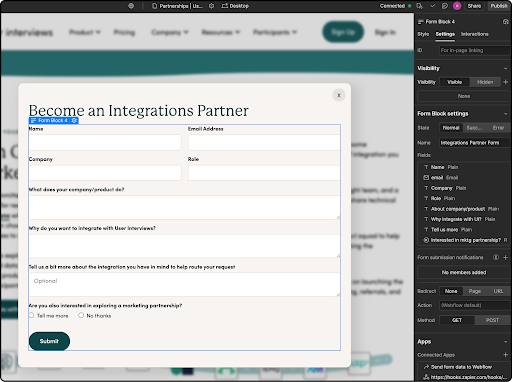
Task: Click the Optional textarea in the form
Action: tap(184, 284)
